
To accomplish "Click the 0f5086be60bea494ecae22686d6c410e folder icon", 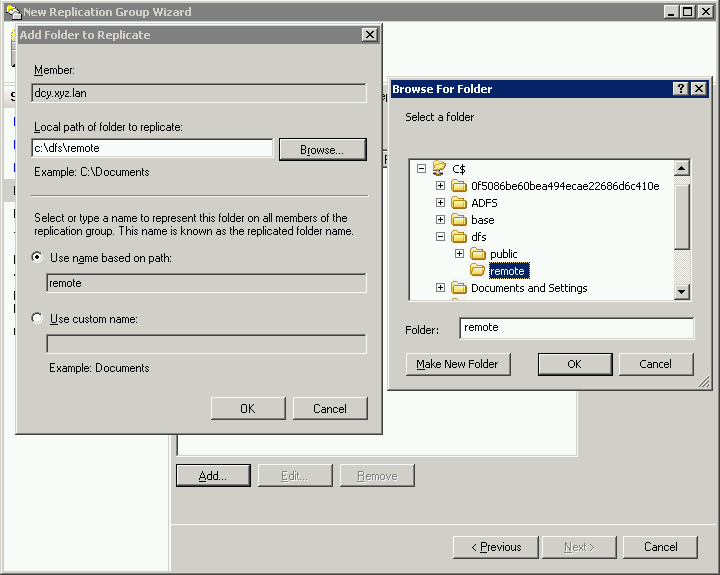I will pyautogui.click(x=459, y=186).
